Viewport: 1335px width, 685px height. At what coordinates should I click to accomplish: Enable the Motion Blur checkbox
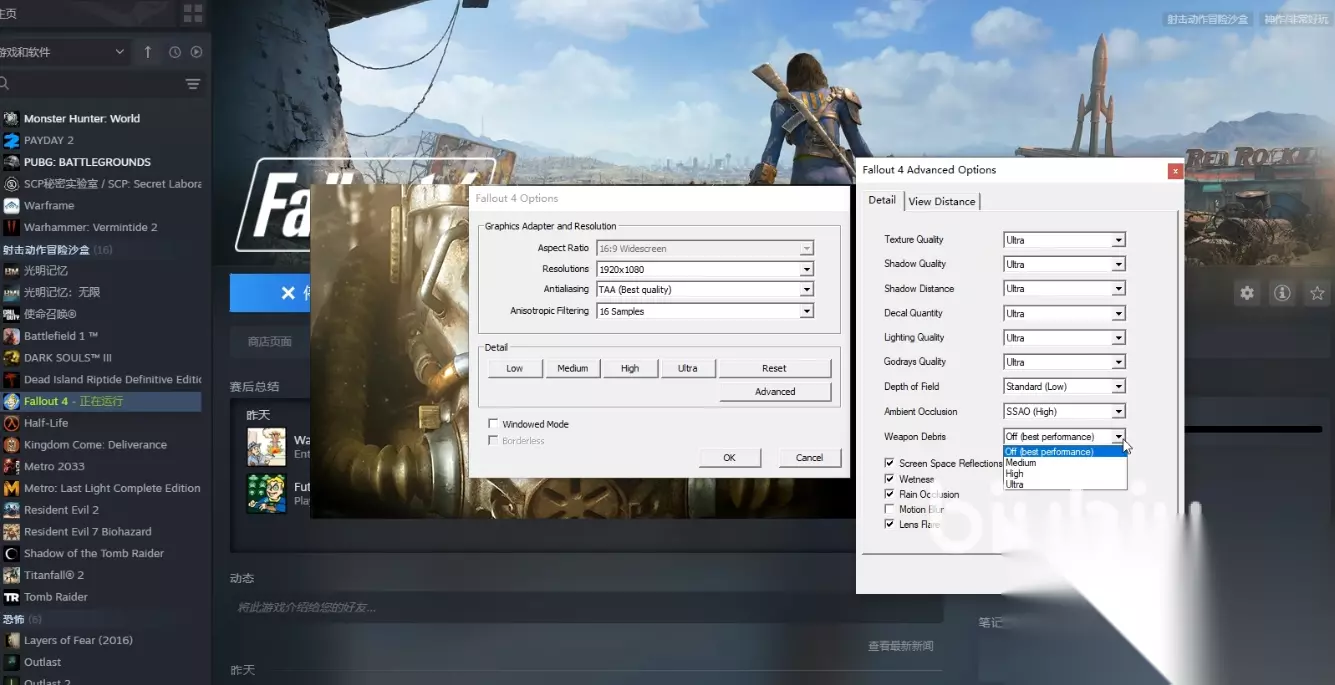tap(889, 509)
